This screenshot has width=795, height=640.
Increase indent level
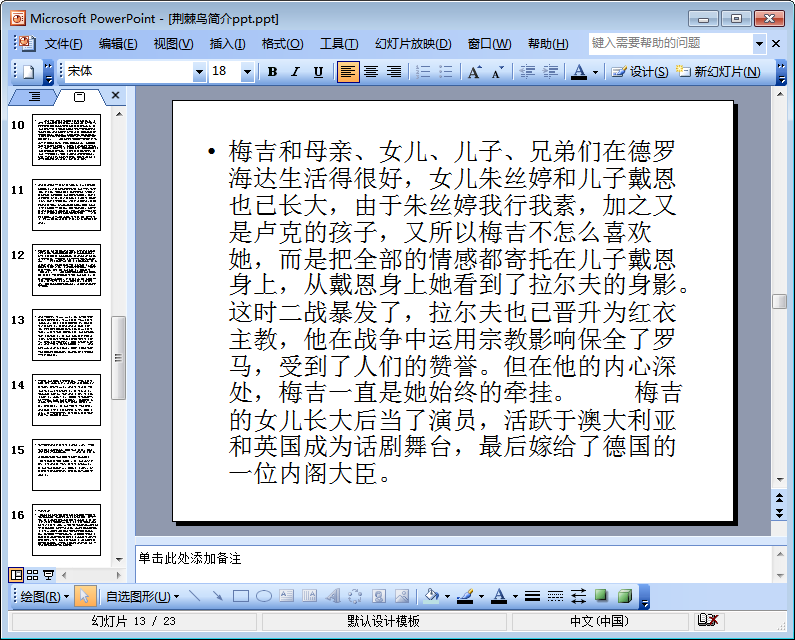(550, 72)
